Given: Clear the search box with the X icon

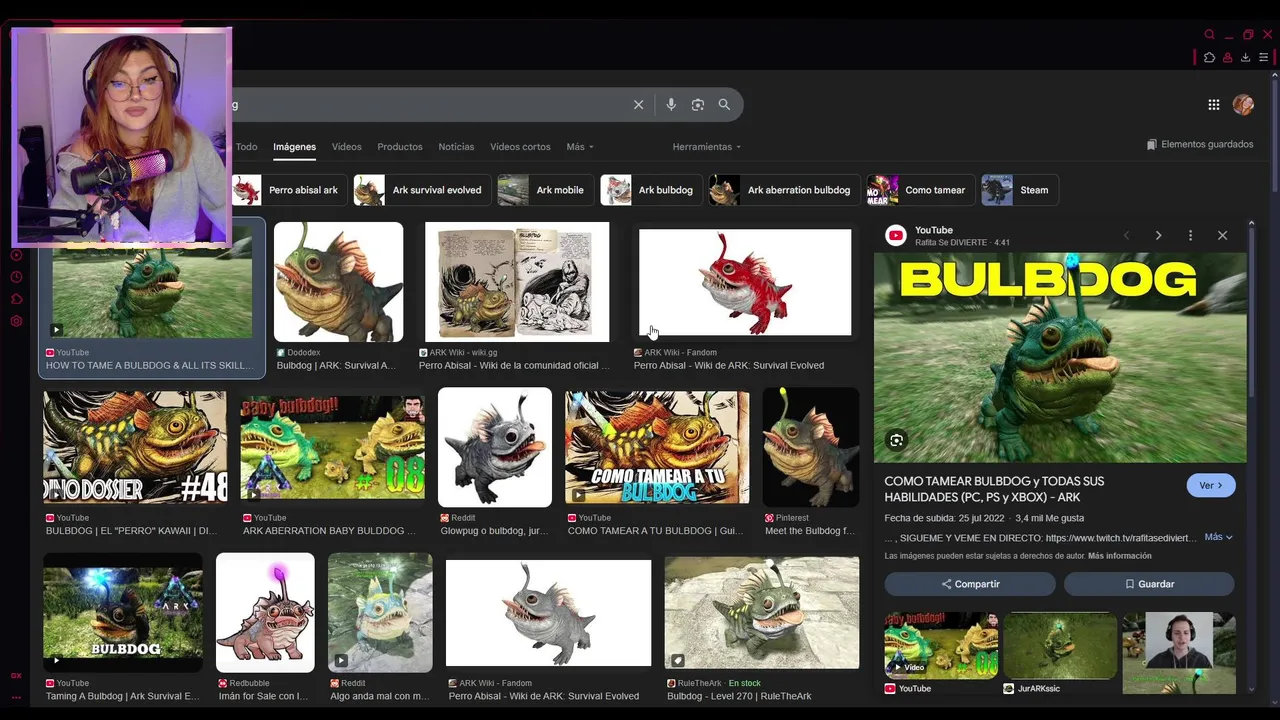Looking at the screenshot, I should tap(638, 105).
